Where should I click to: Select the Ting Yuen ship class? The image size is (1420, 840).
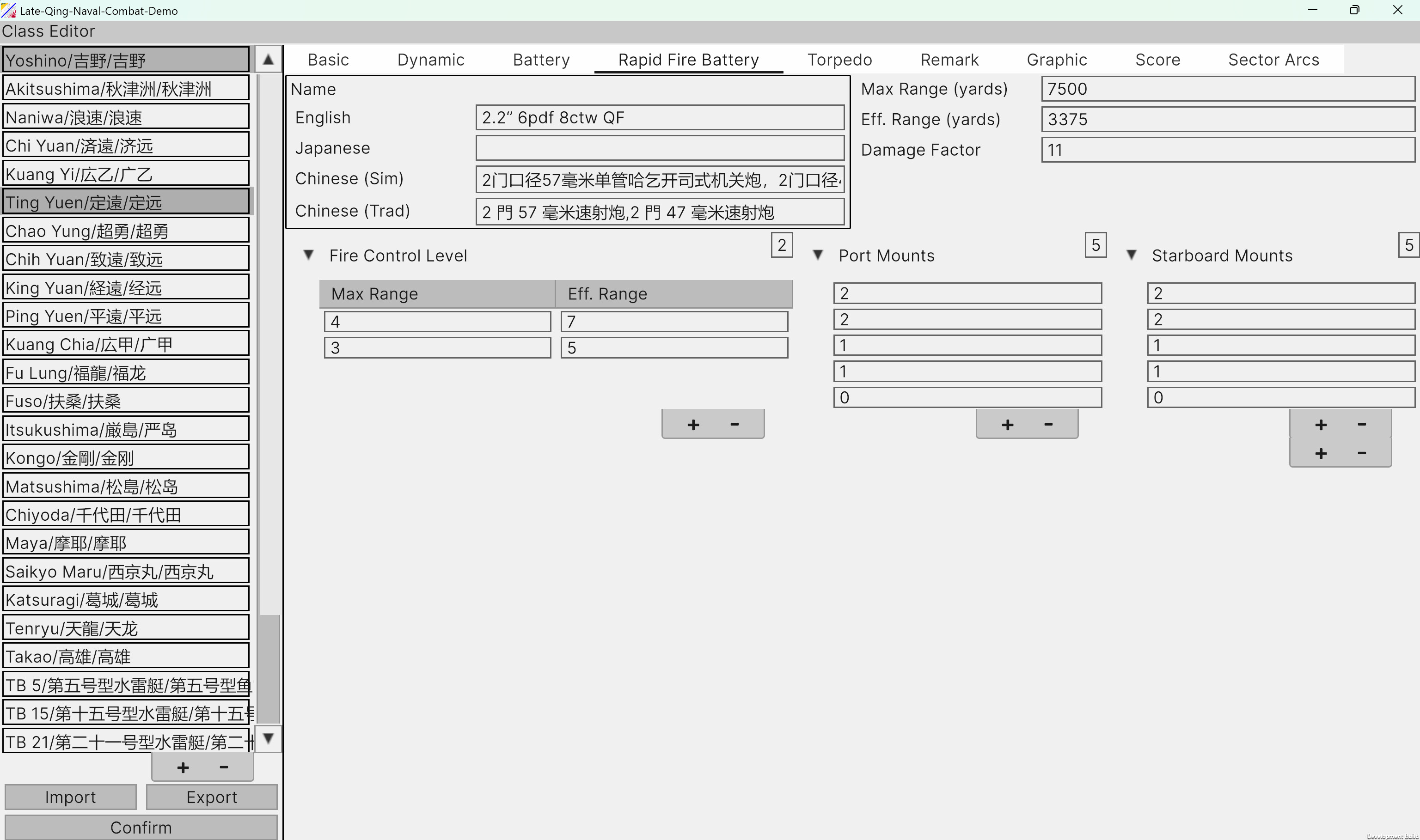126,201
